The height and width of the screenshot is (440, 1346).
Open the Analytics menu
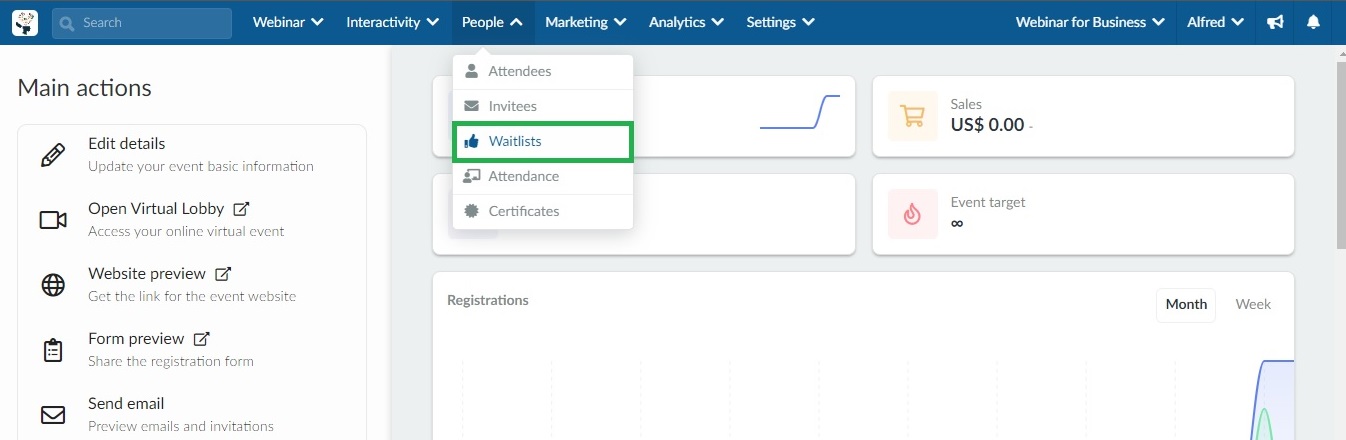coord(687,22)
